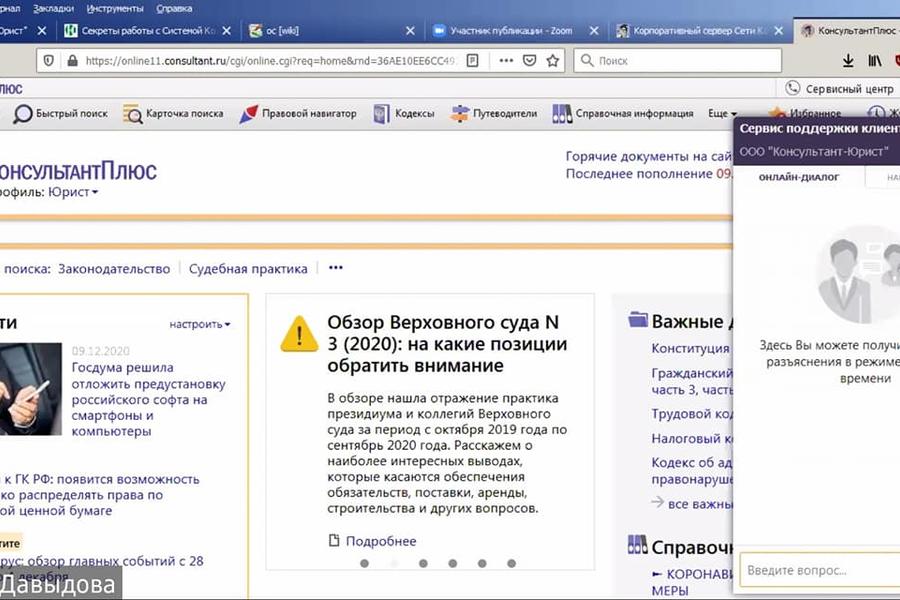Open Горячие документы на сайте link
Image resolution: width=900 pixels, height=600 pixels.
click(x=648, y=156)
